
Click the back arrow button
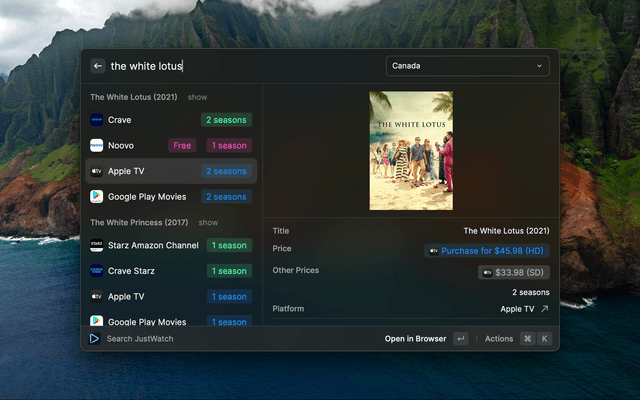(98, 66)
